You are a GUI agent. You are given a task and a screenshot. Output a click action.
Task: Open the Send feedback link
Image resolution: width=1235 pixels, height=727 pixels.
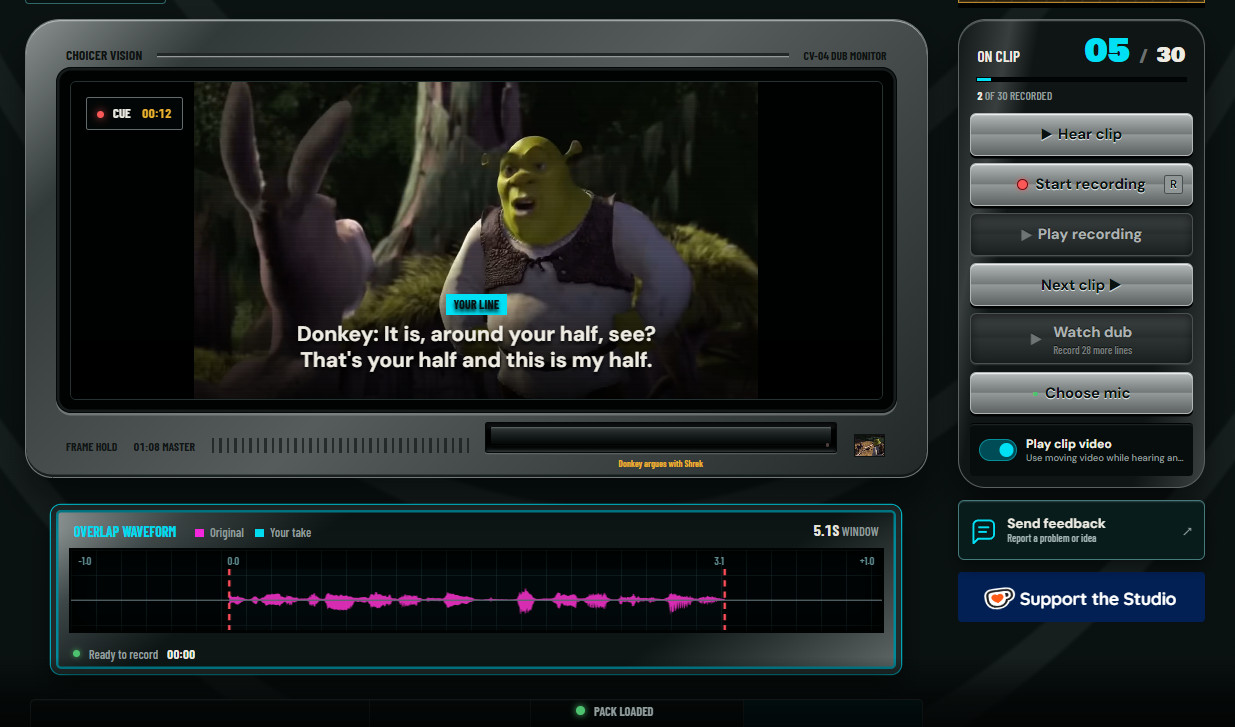pyautogui.click(x=1081, y=530)
